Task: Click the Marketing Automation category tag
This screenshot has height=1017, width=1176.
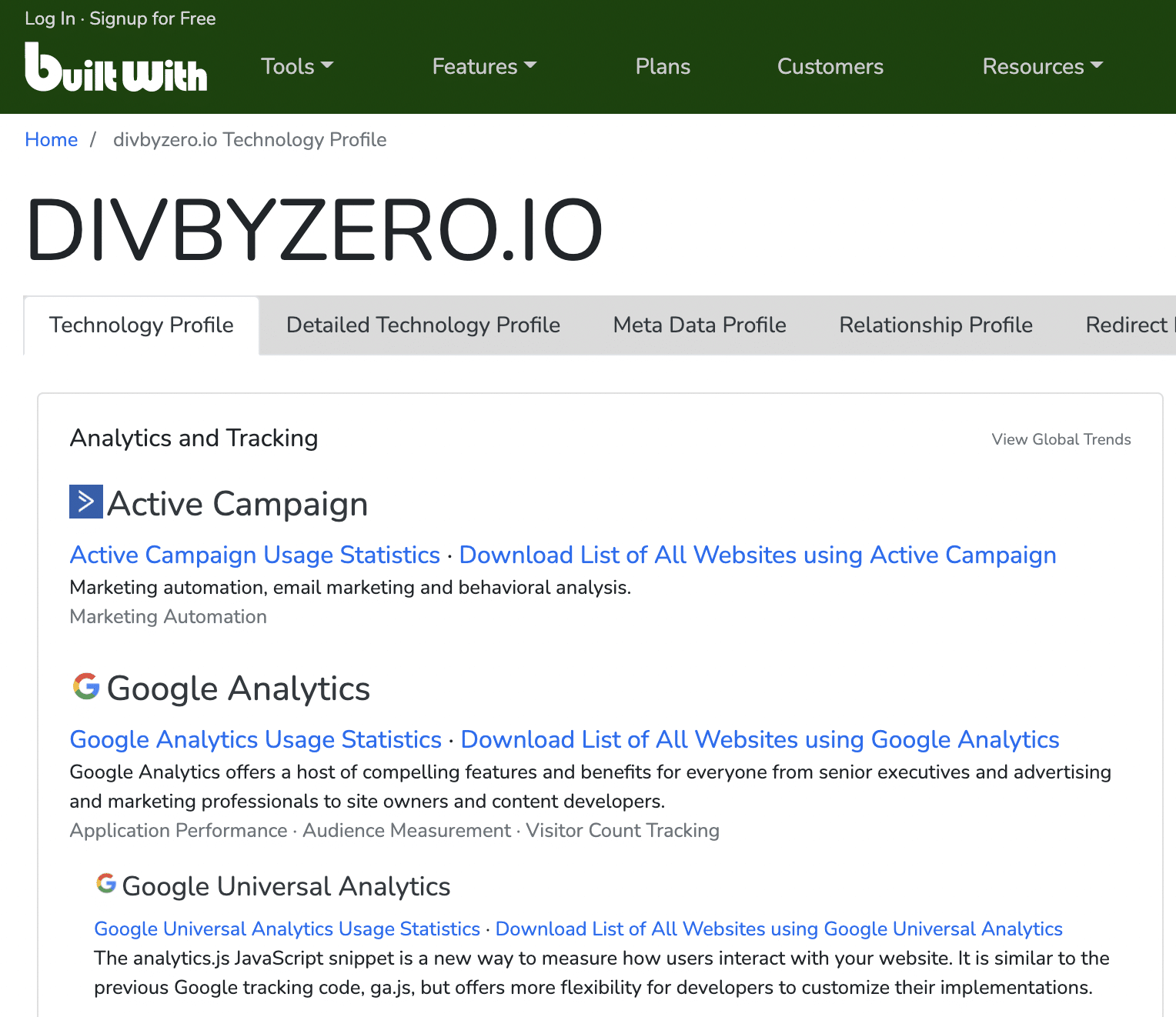Action: click(168, 616)
